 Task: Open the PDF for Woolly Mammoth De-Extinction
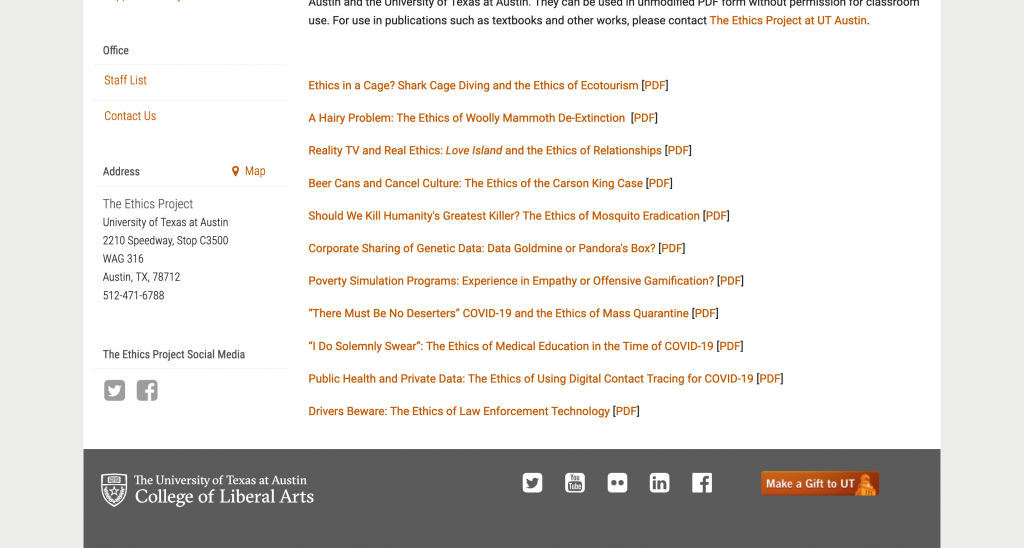tap(644, 118)
